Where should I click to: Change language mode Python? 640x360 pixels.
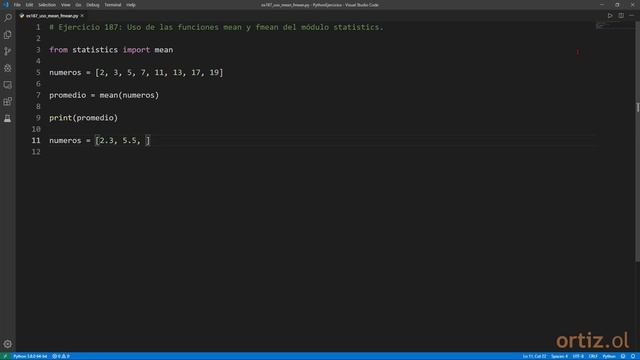[609, 356]
